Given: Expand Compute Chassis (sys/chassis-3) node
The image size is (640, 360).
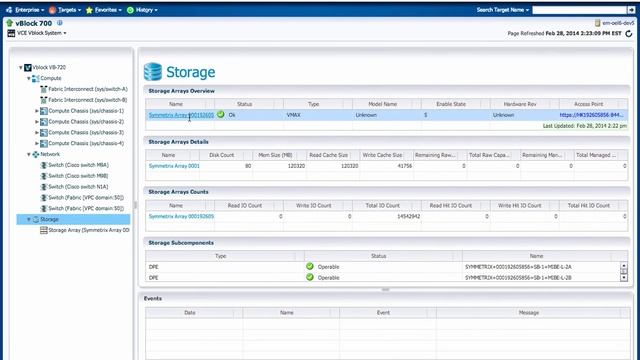Looking at the screenshot, I should (37, 133).
